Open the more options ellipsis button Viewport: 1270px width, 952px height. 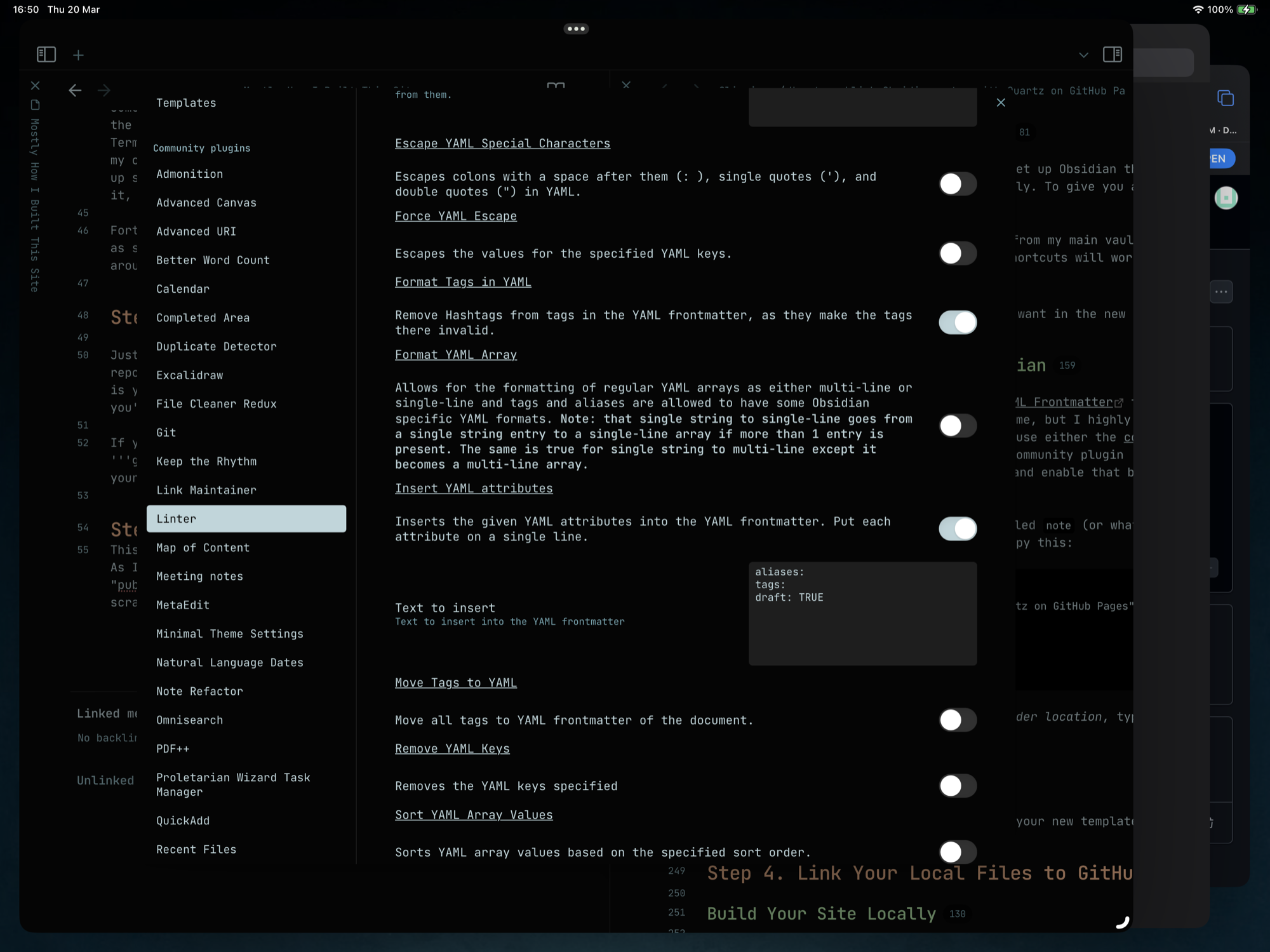pyautogui.click(x=1221, y=292)
